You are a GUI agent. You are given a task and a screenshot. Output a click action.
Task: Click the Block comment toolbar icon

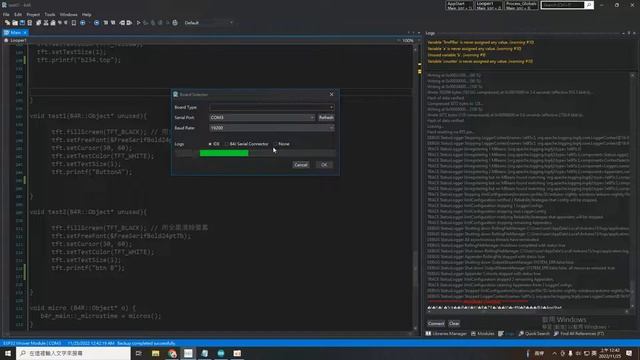[106, 23]
